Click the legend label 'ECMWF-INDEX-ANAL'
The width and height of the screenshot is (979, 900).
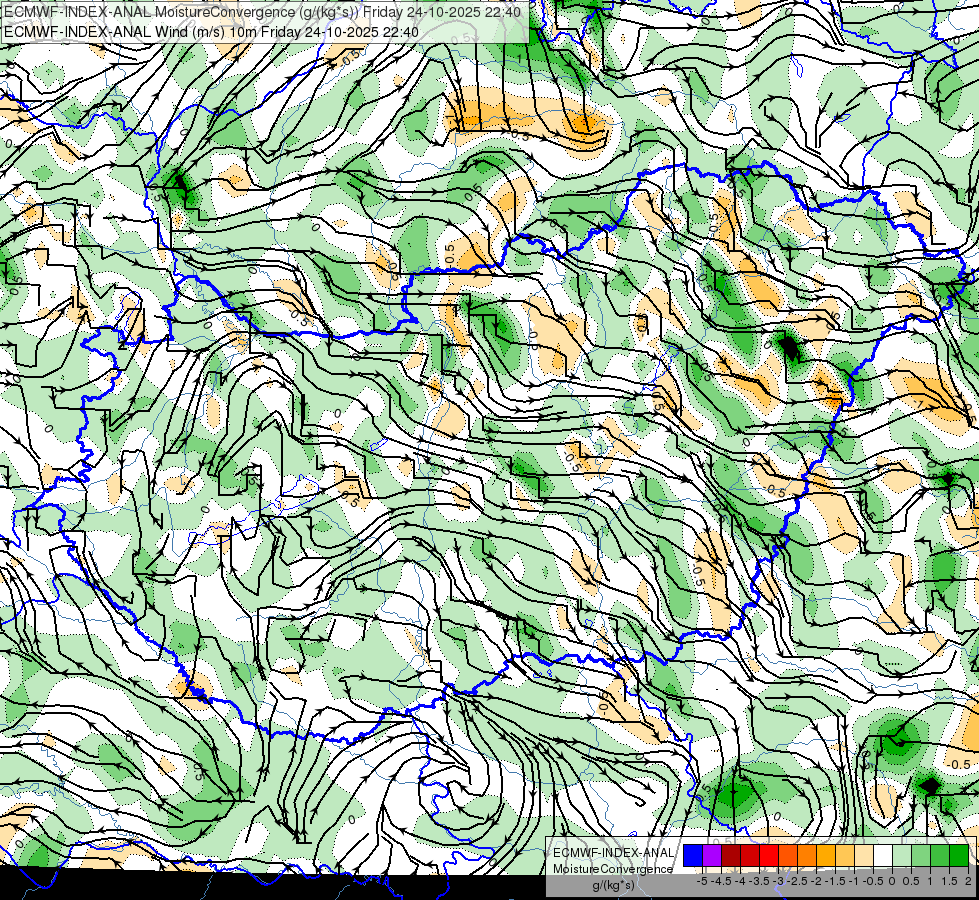(x=613, y=853)
